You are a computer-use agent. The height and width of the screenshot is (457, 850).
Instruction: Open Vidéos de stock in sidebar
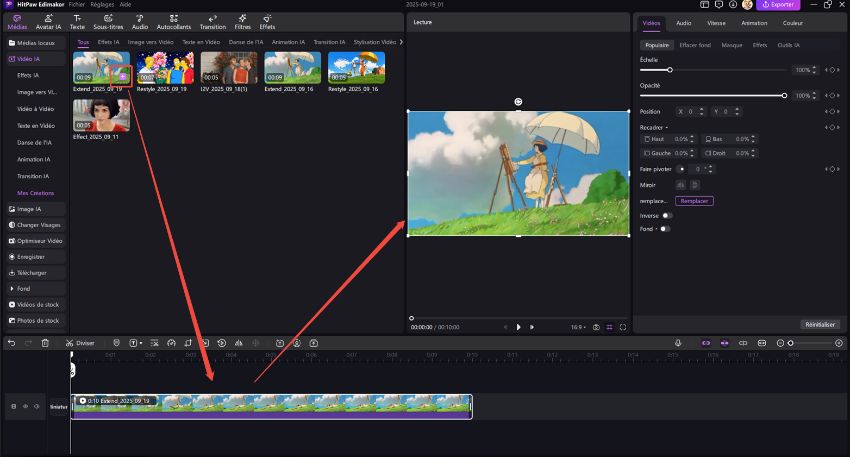pos(36,305)
